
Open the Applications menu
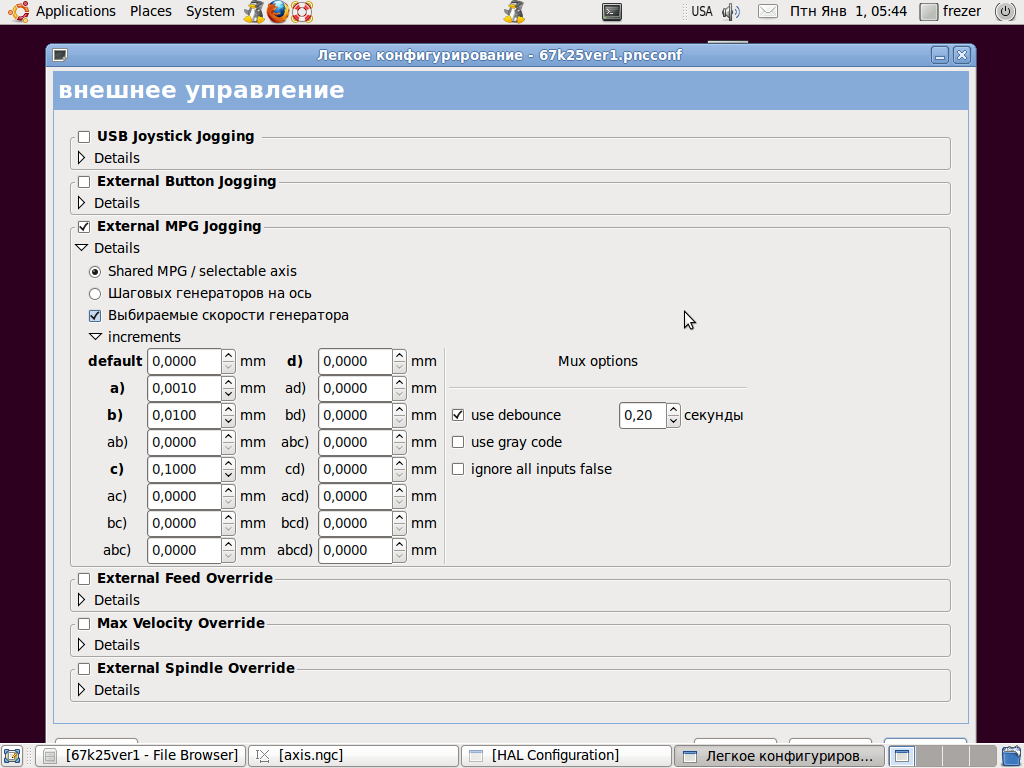[76, 11]
